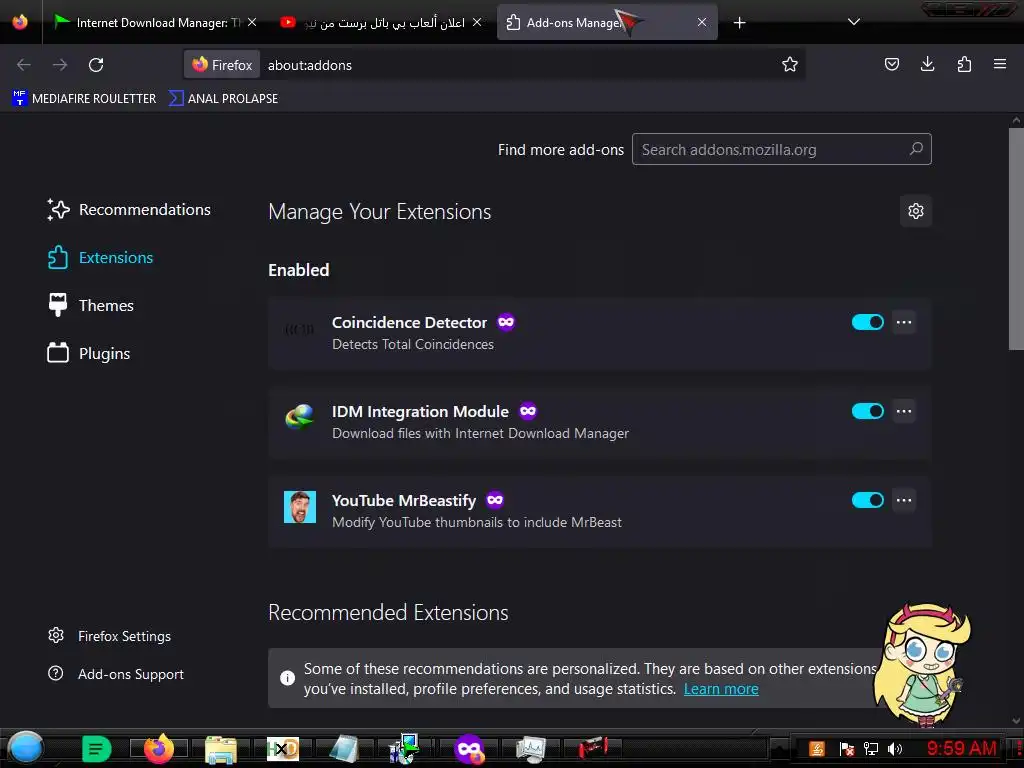Open more options for Coincidence Detector
Viewport: 1024px width, 768px height.
(x=904, y=322)
